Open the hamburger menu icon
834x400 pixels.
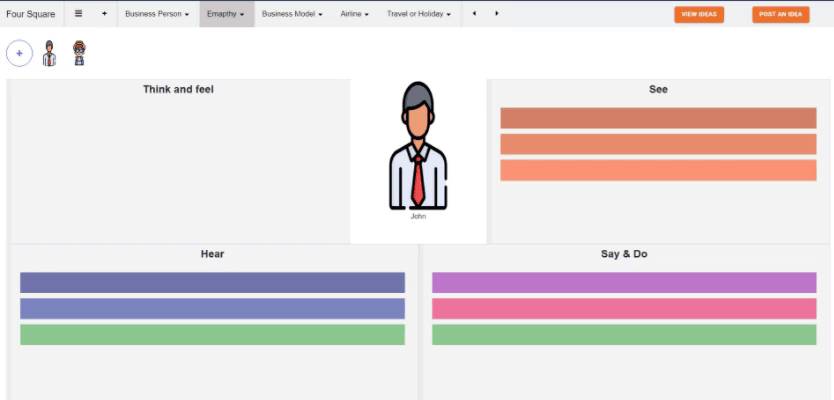[x=79, y=14]
